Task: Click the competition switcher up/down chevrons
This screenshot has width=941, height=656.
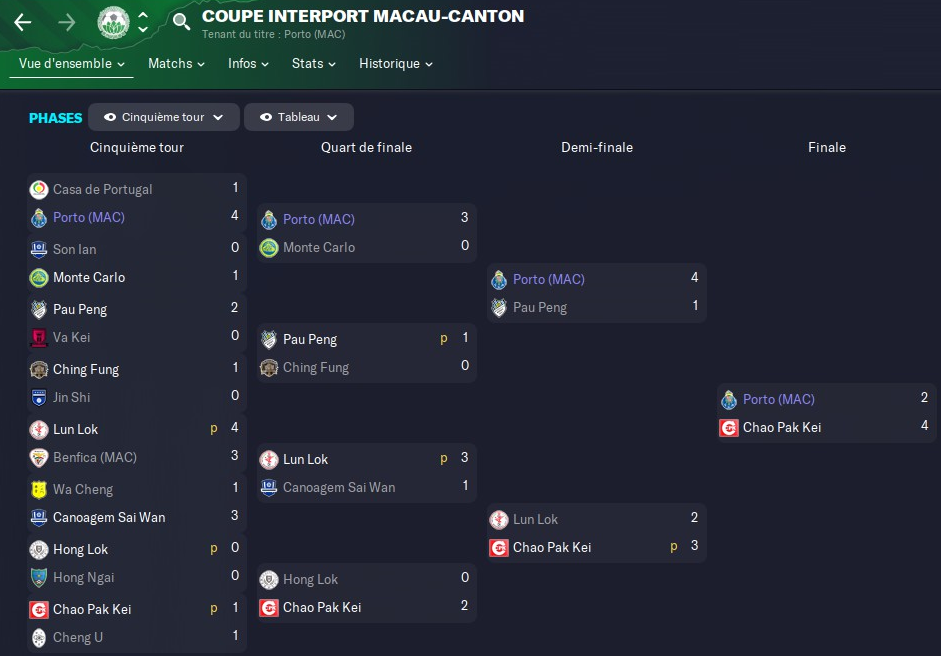Action: click(143, 22)
